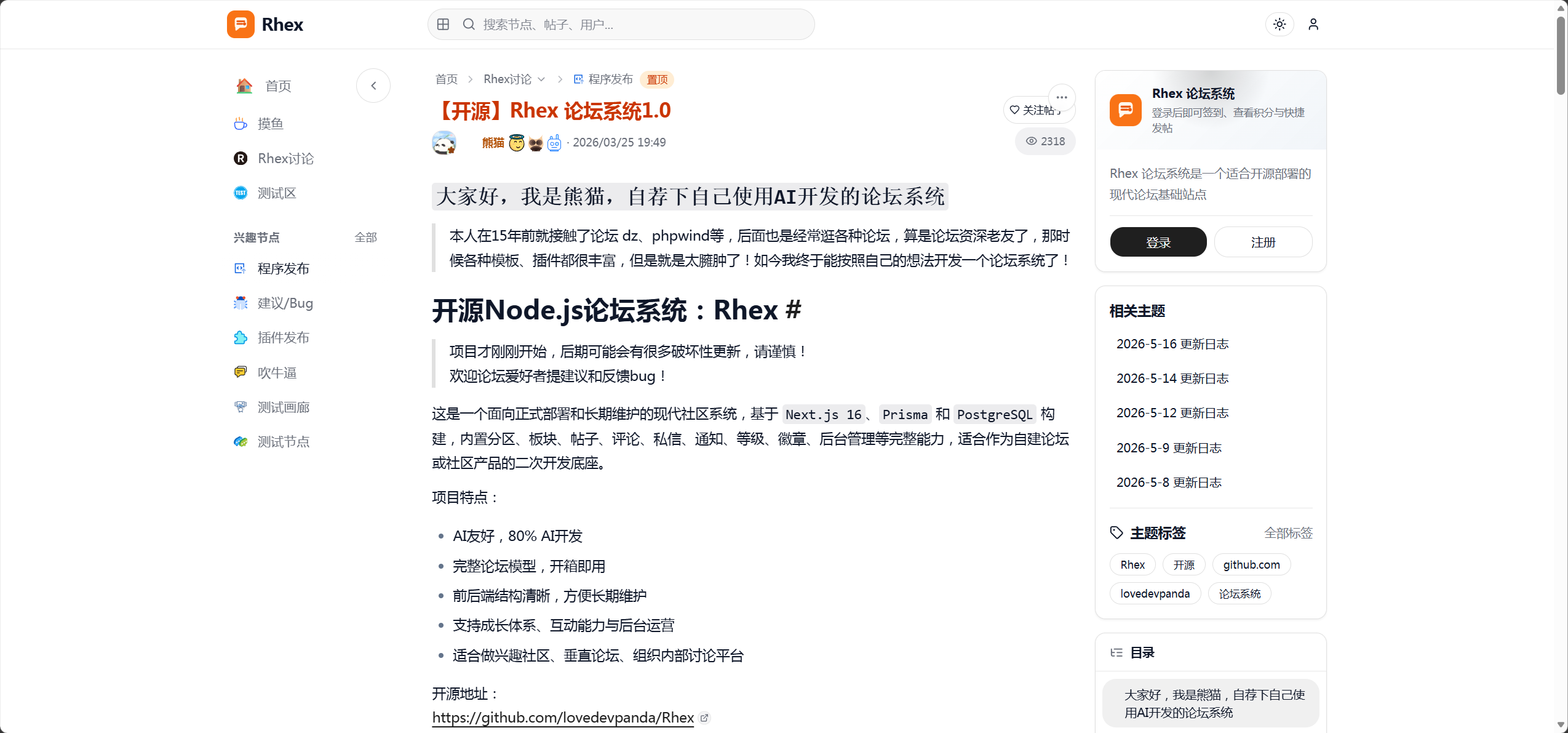
Task: Select the Rhex tag chip
Action: coord(1132,564)
